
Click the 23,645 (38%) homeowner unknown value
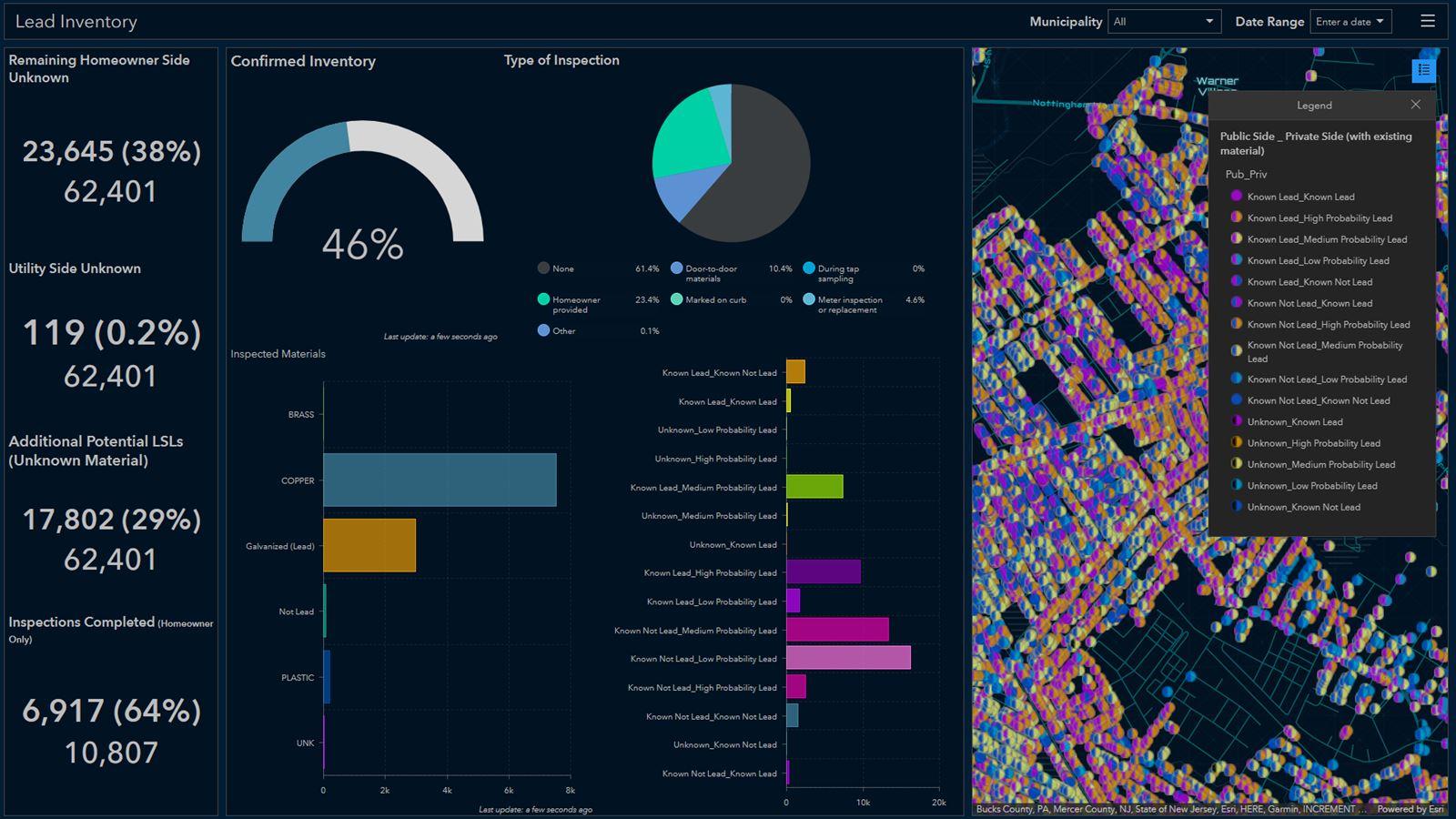[x=111, y=151]
